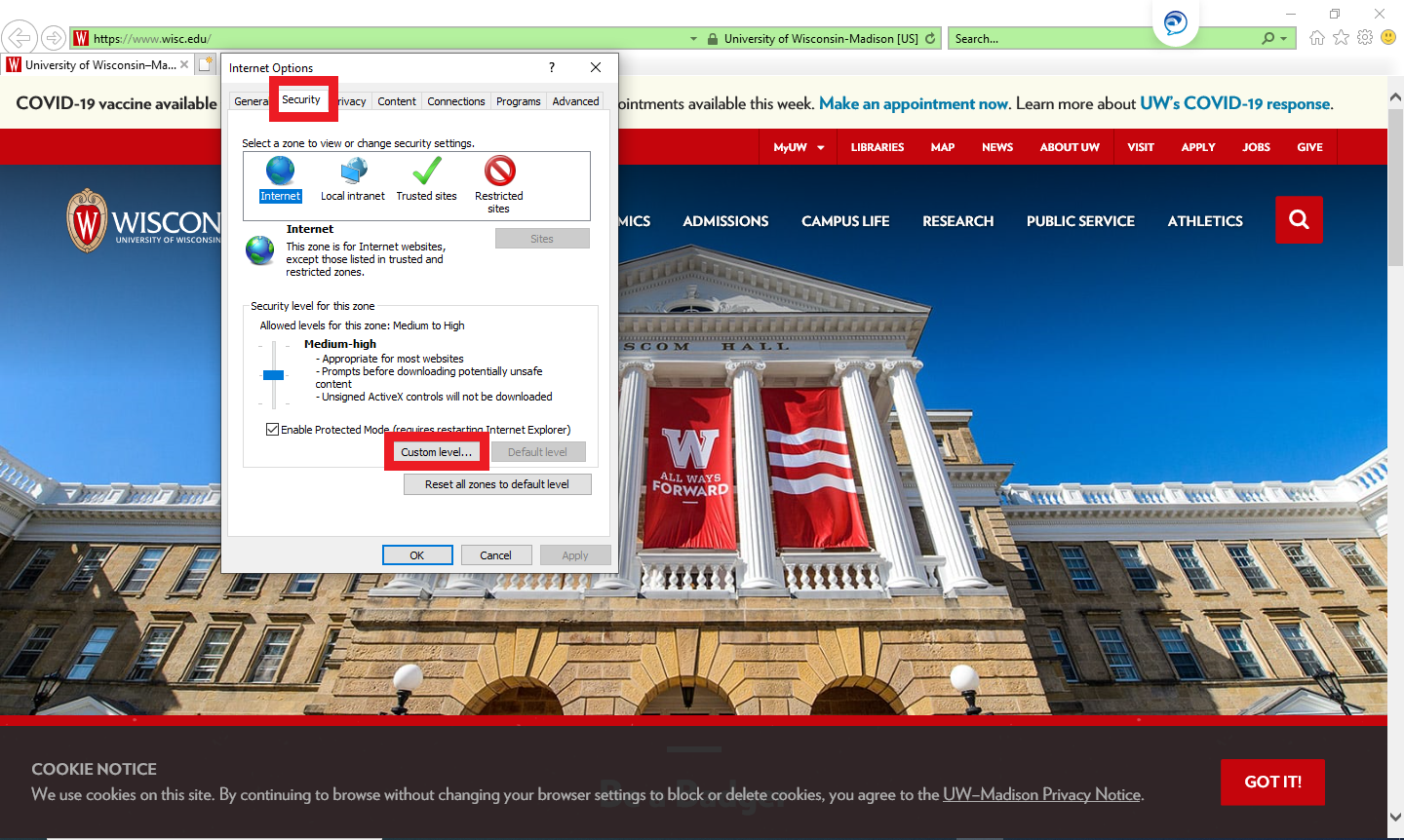Open the RESEARCH menu item

[x=958, y=221]
